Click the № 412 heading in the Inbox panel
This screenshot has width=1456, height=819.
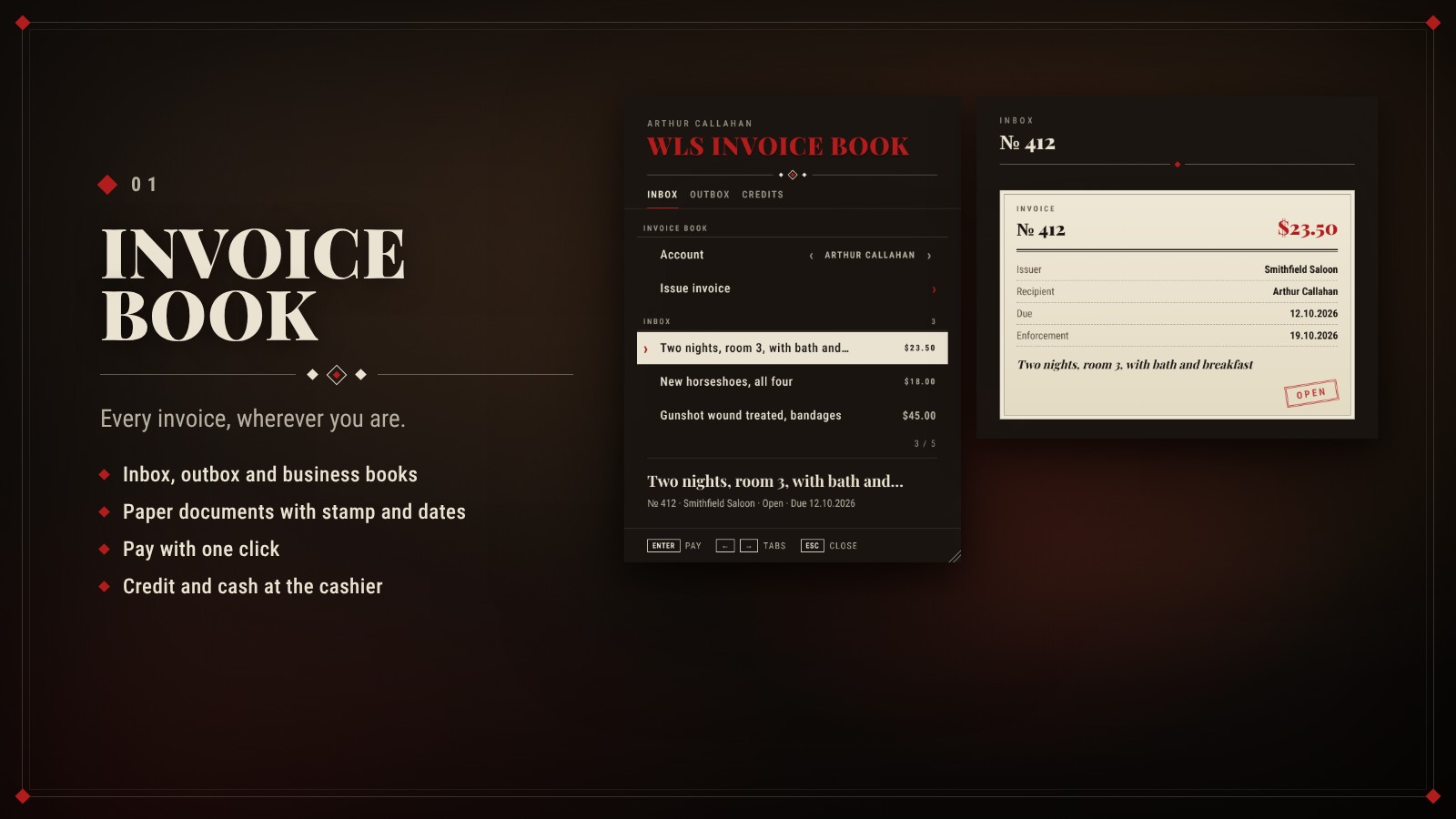[x=1027, y=143]
